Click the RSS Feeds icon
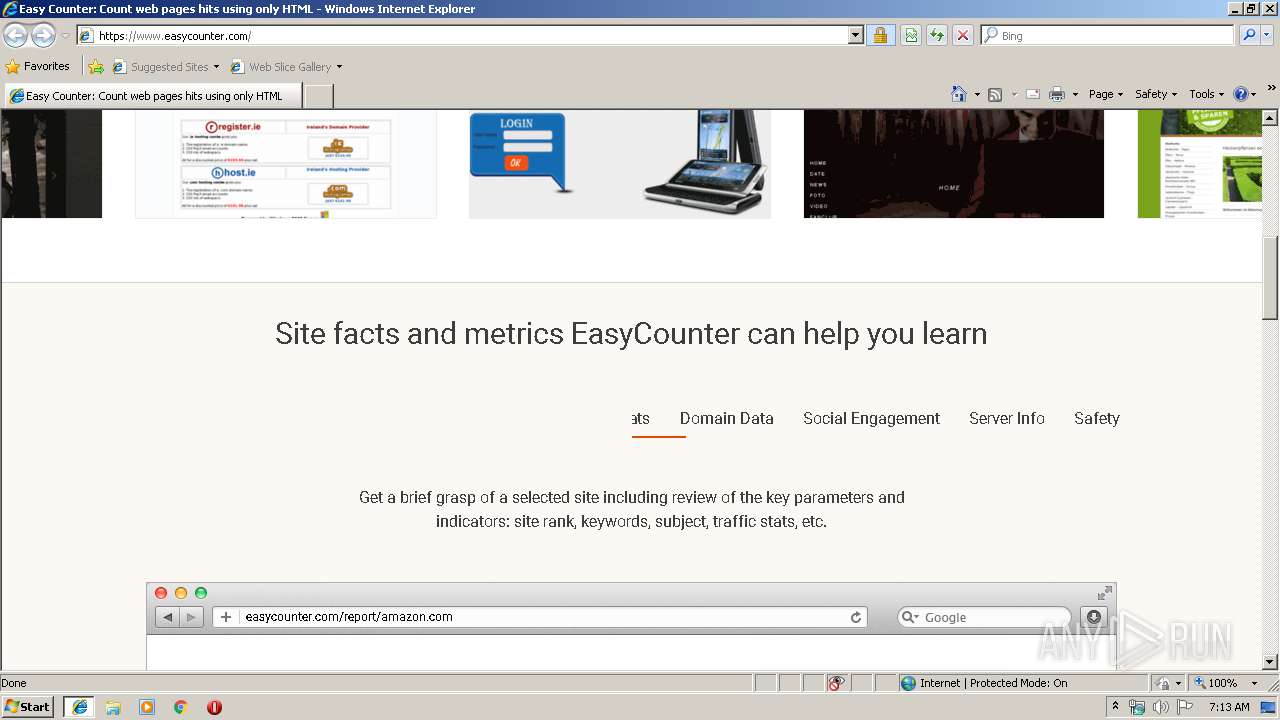The width and height of the screenshot is (1280, 720). 995,94
